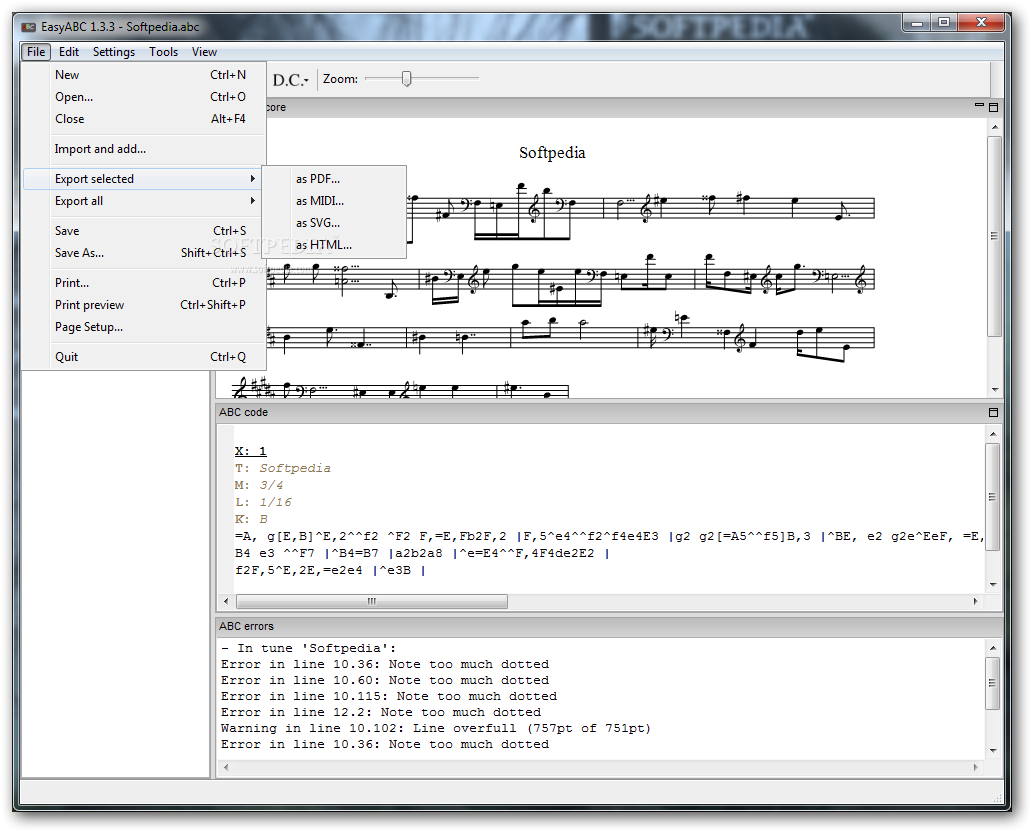
Task: Select Close in the File menu
Action: pyautogui.click(x=144, y=119)
